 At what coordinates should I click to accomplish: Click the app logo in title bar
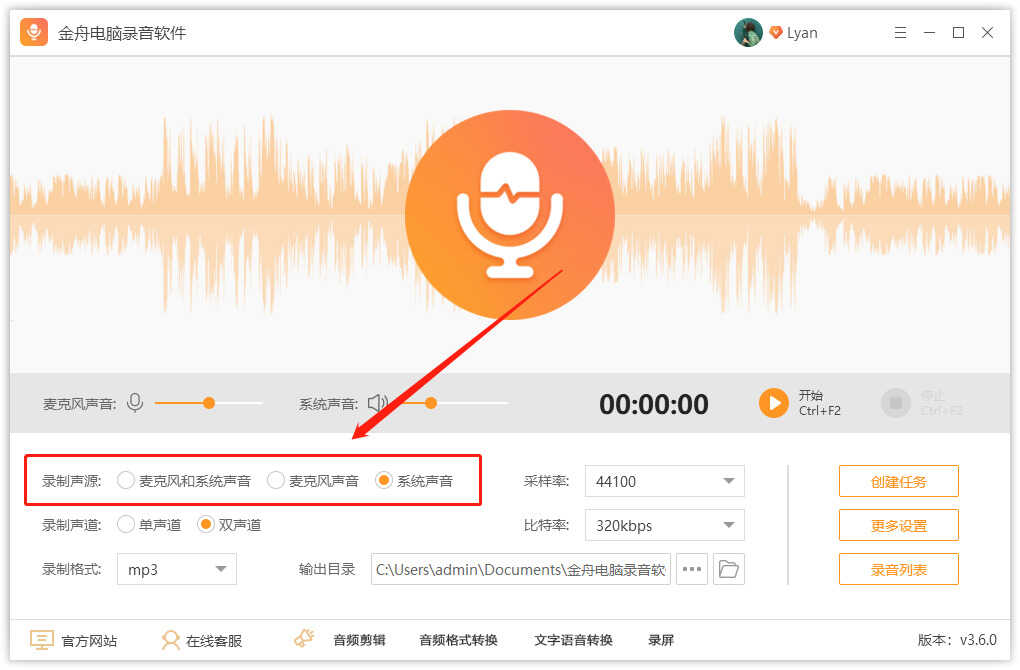click(x=34, y=32)
